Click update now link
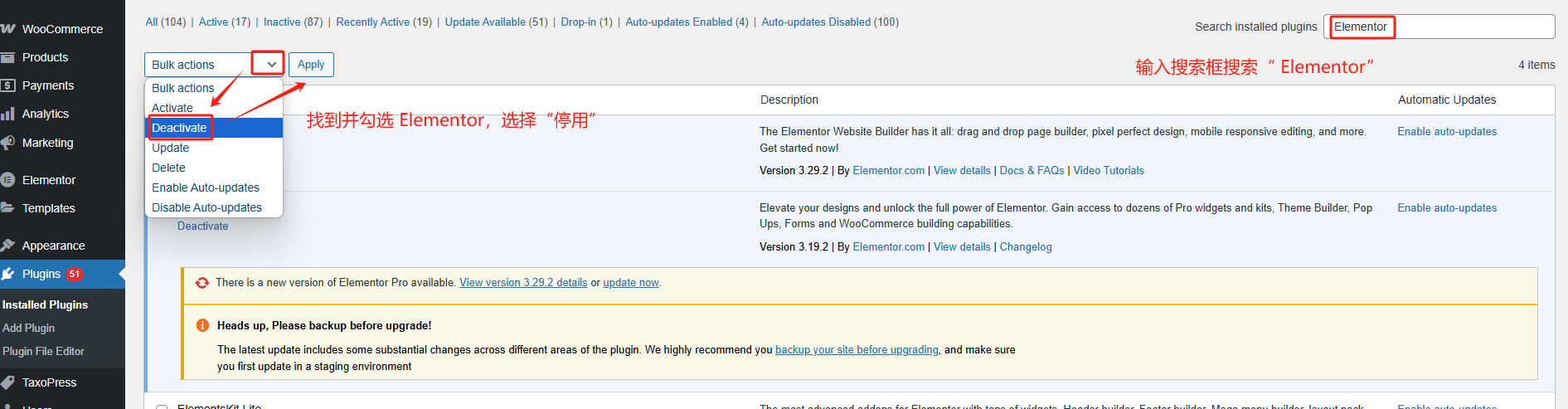Image resolution: width=1568 pixels, height=409 pixels. point(631,282)
